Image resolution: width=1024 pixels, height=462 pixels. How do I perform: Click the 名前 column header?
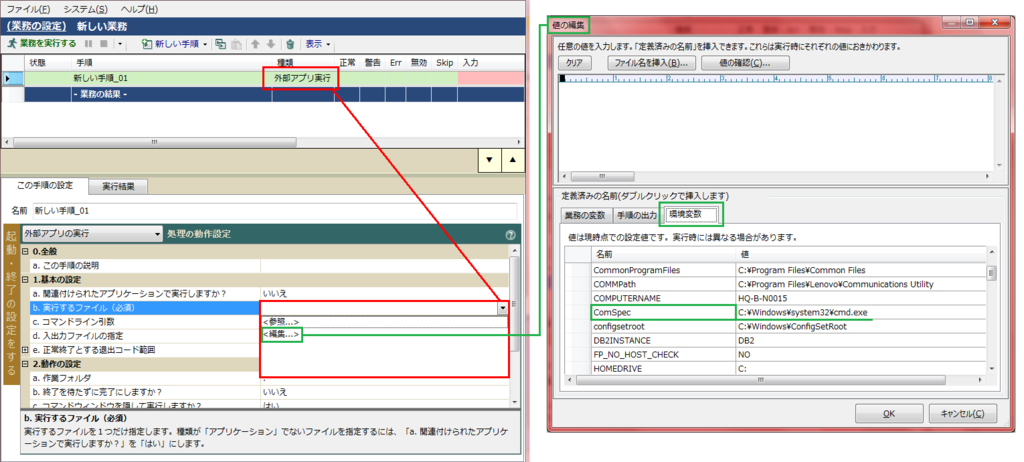pos(663,254)
